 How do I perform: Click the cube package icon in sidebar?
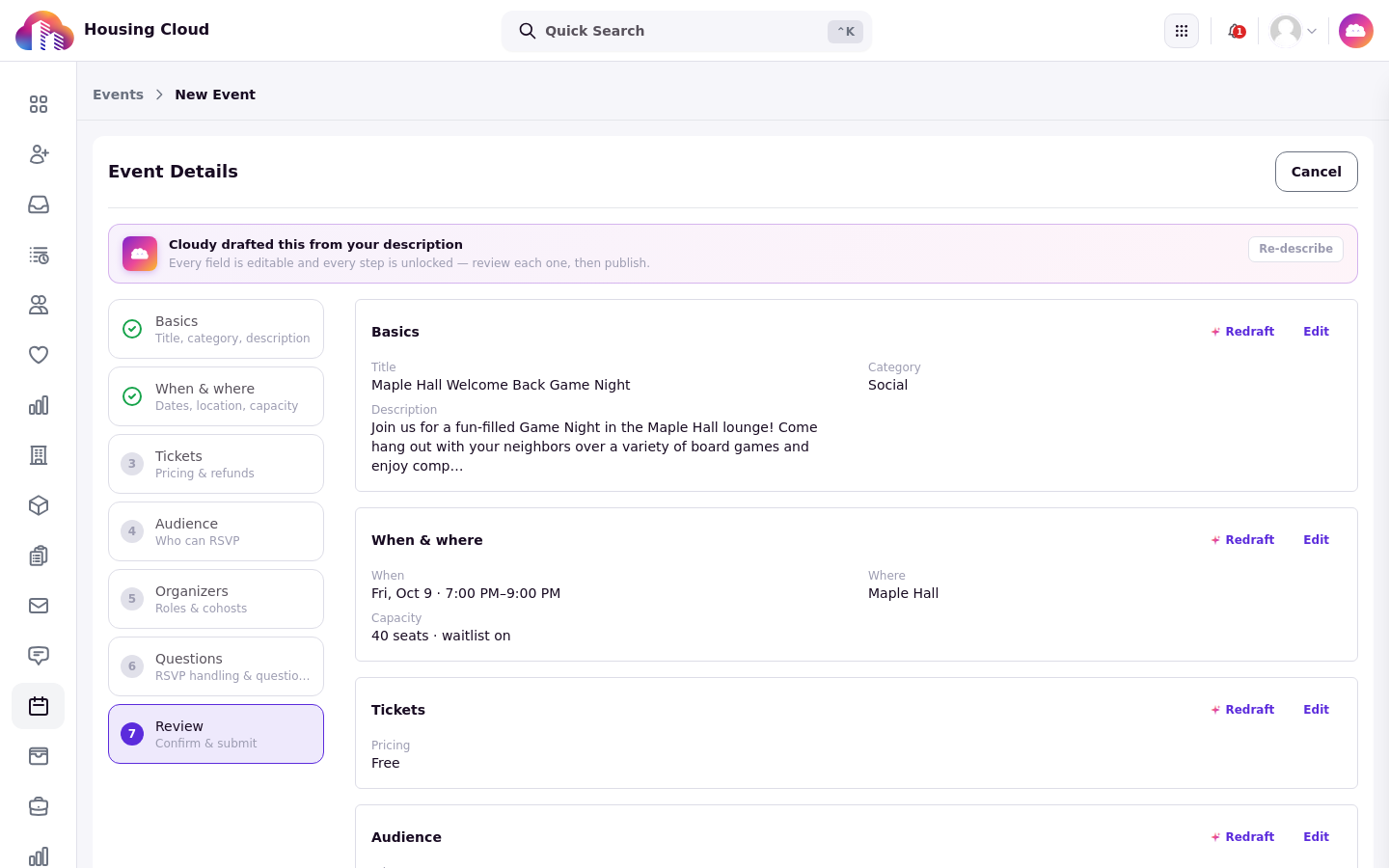tap(39, 505)
